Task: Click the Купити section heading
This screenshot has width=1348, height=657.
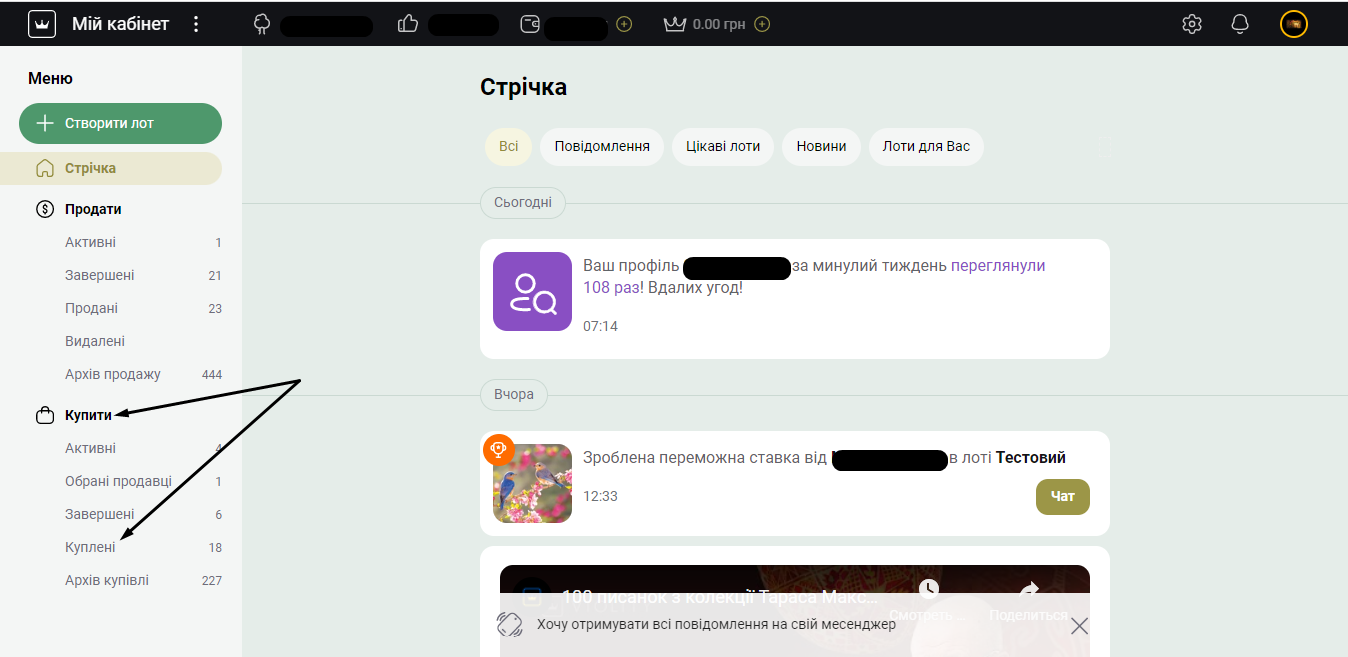Action: (88, 415)
